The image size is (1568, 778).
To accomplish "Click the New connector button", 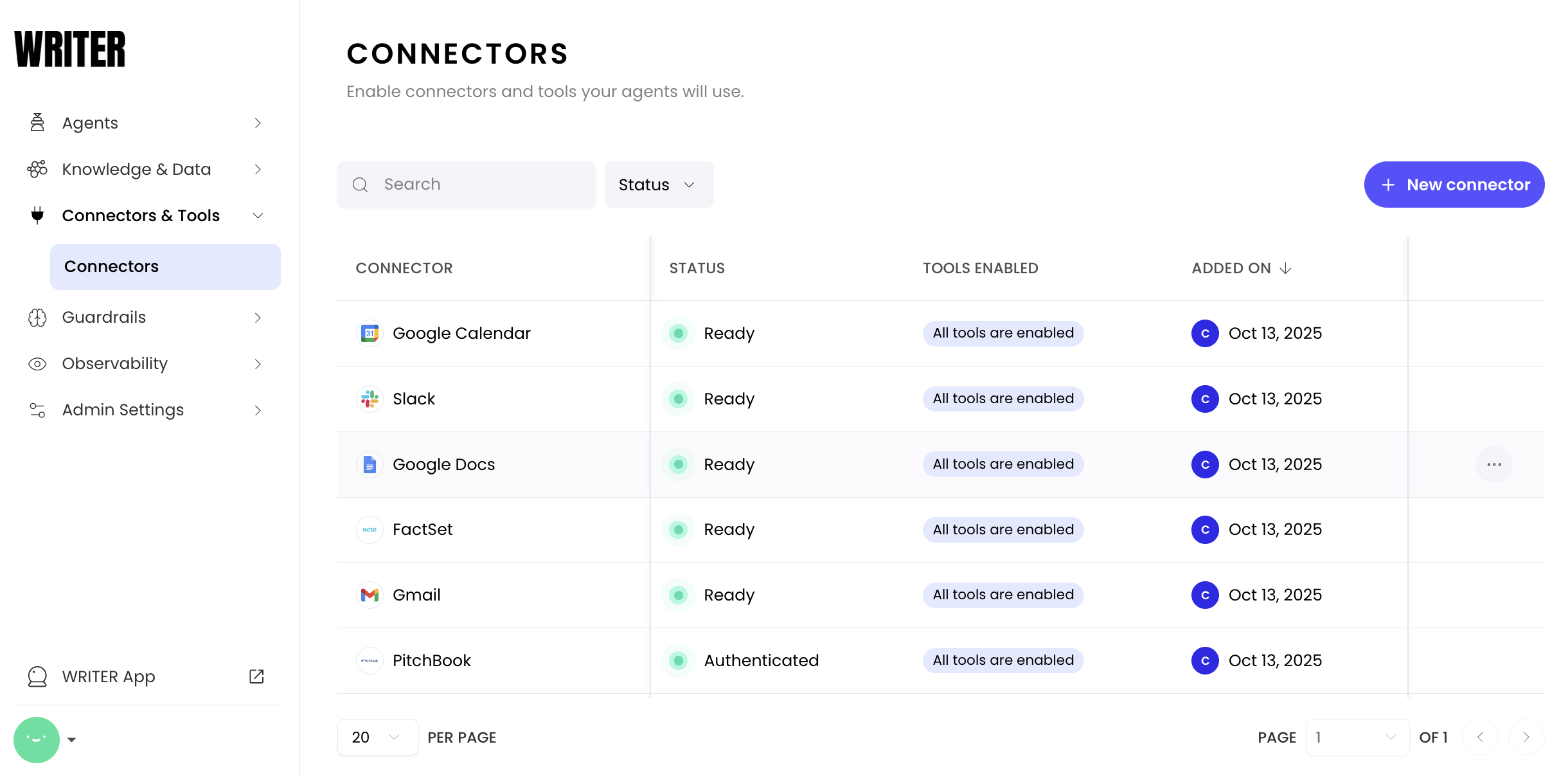I will (1454, 185).
